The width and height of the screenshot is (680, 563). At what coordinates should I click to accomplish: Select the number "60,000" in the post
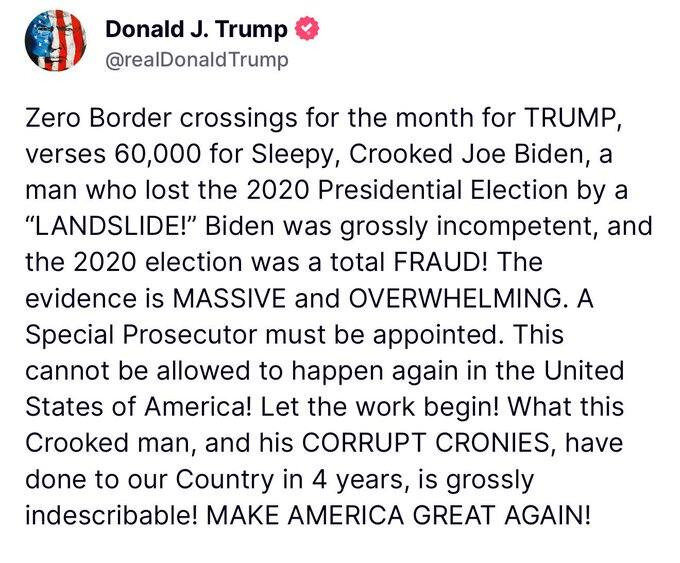(157, 154)
